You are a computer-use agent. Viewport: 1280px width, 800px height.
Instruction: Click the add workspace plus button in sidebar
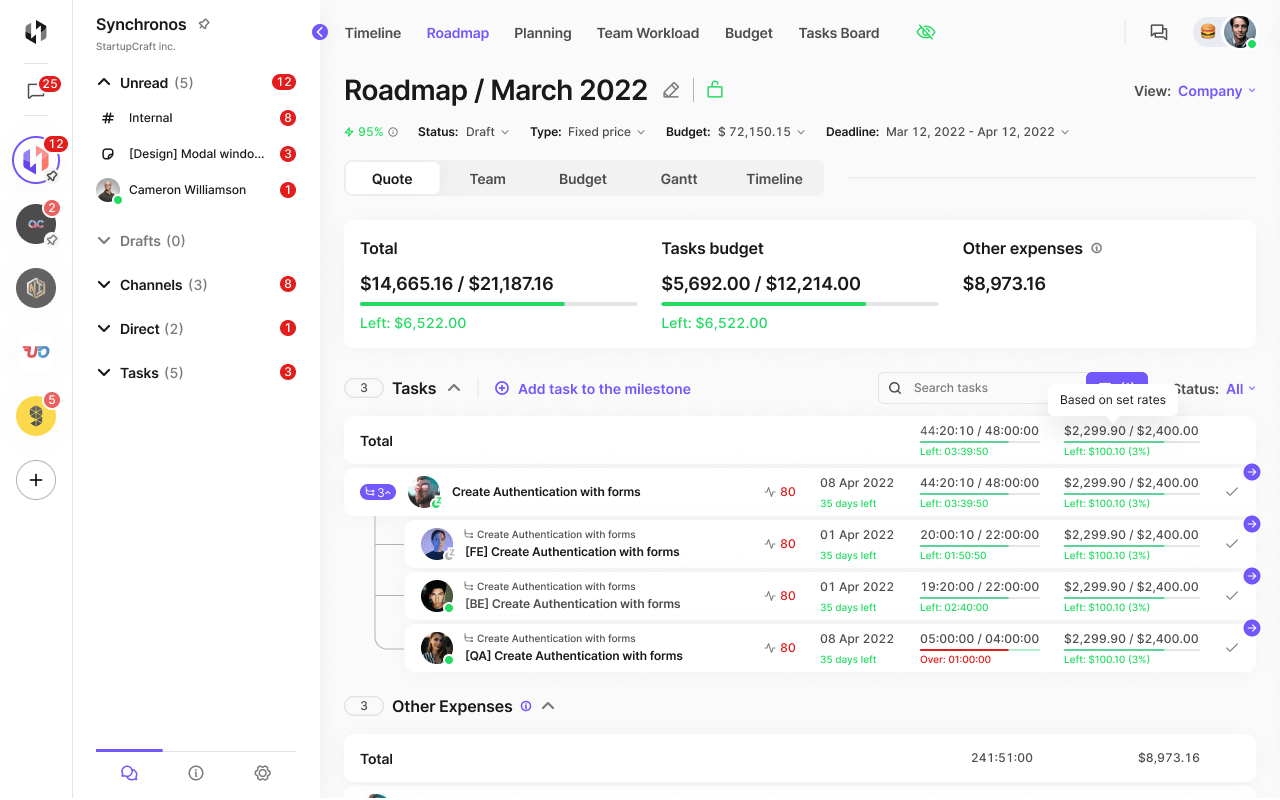(36, 480)
